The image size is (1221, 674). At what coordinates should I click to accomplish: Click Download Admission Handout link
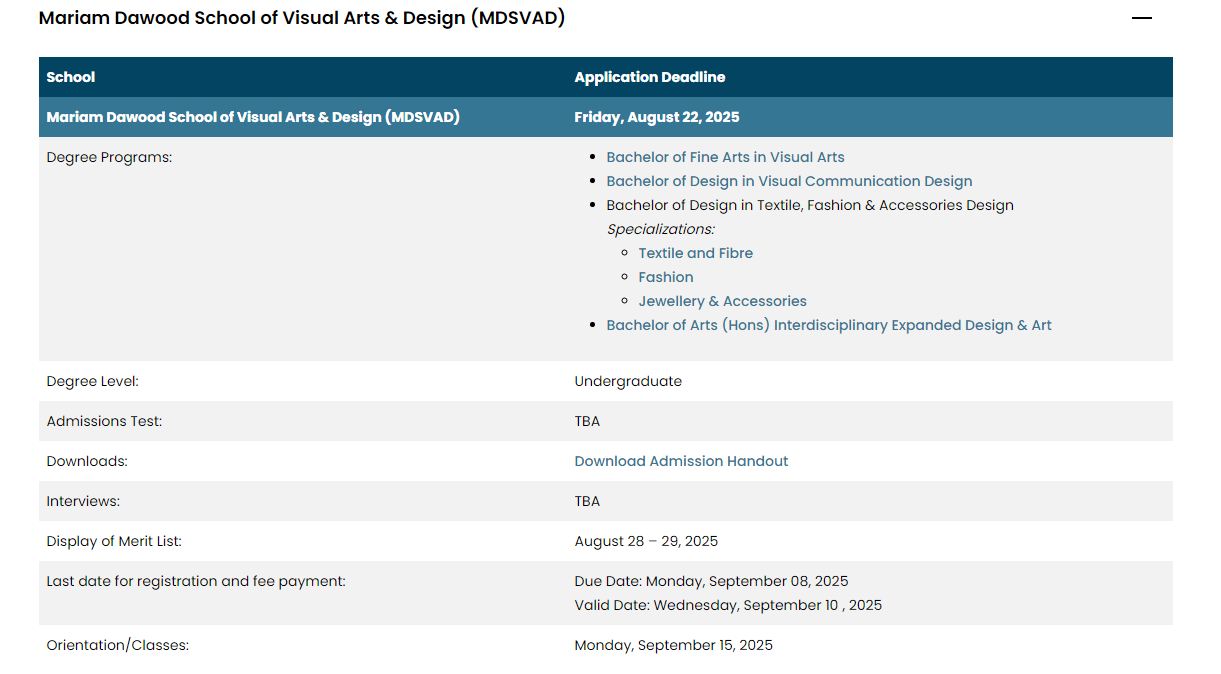tap(681, 461)
